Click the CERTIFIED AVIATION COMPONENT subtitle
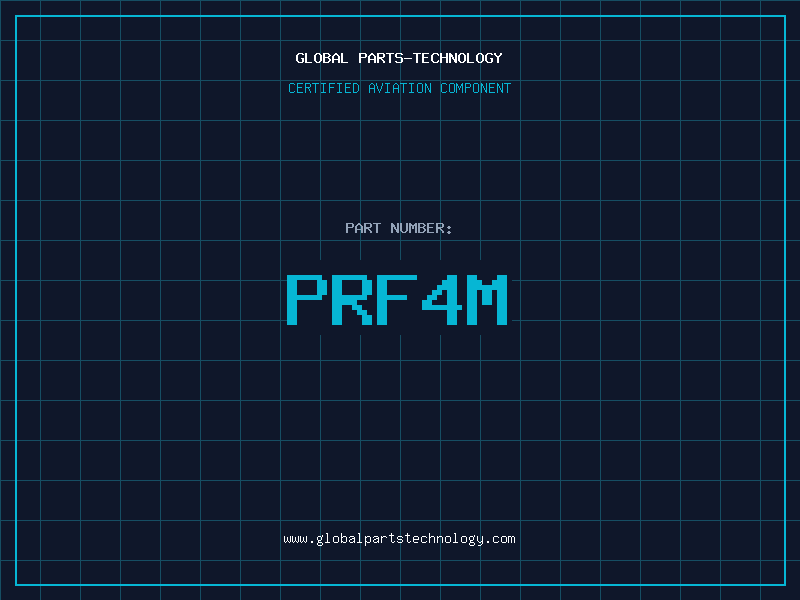Screen dimensions: 800x600 pyautogui.click(x=399, y=88)
